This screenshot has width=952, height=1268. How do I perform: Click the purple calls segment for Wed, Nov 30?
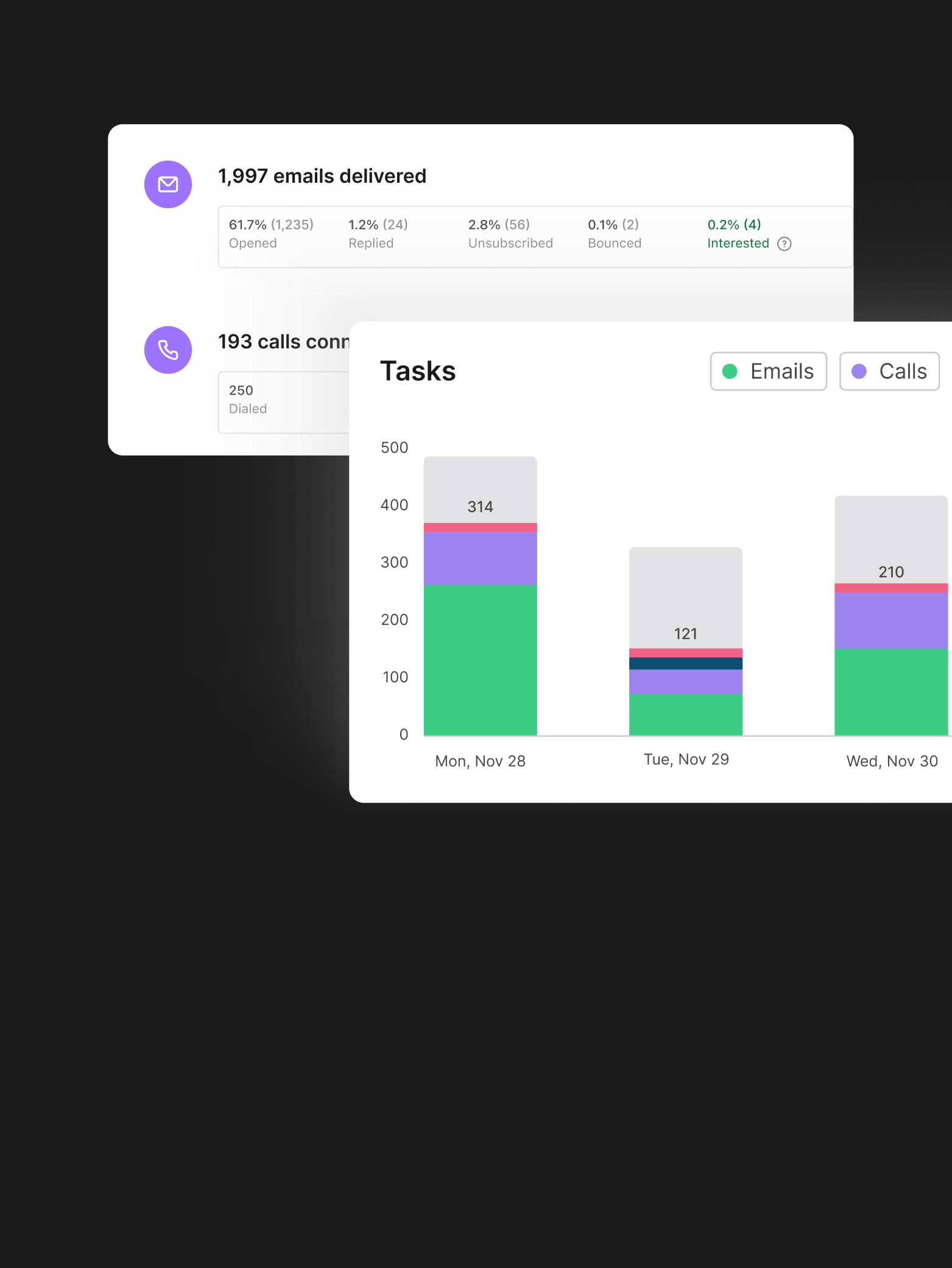click(x=891, y=621)
